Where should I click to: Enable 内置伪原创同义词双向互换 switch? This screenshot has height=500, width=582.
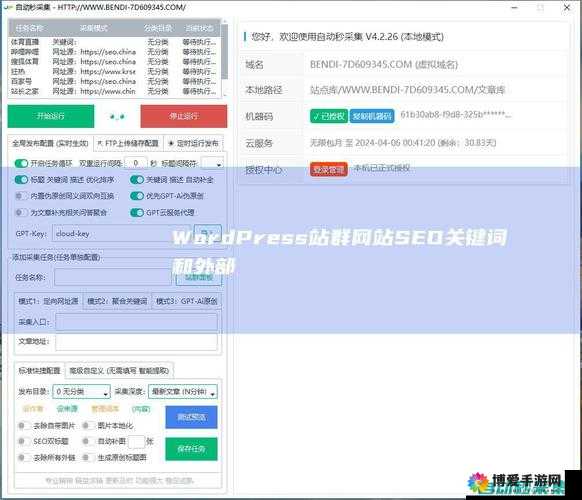[x=21, y=196]
